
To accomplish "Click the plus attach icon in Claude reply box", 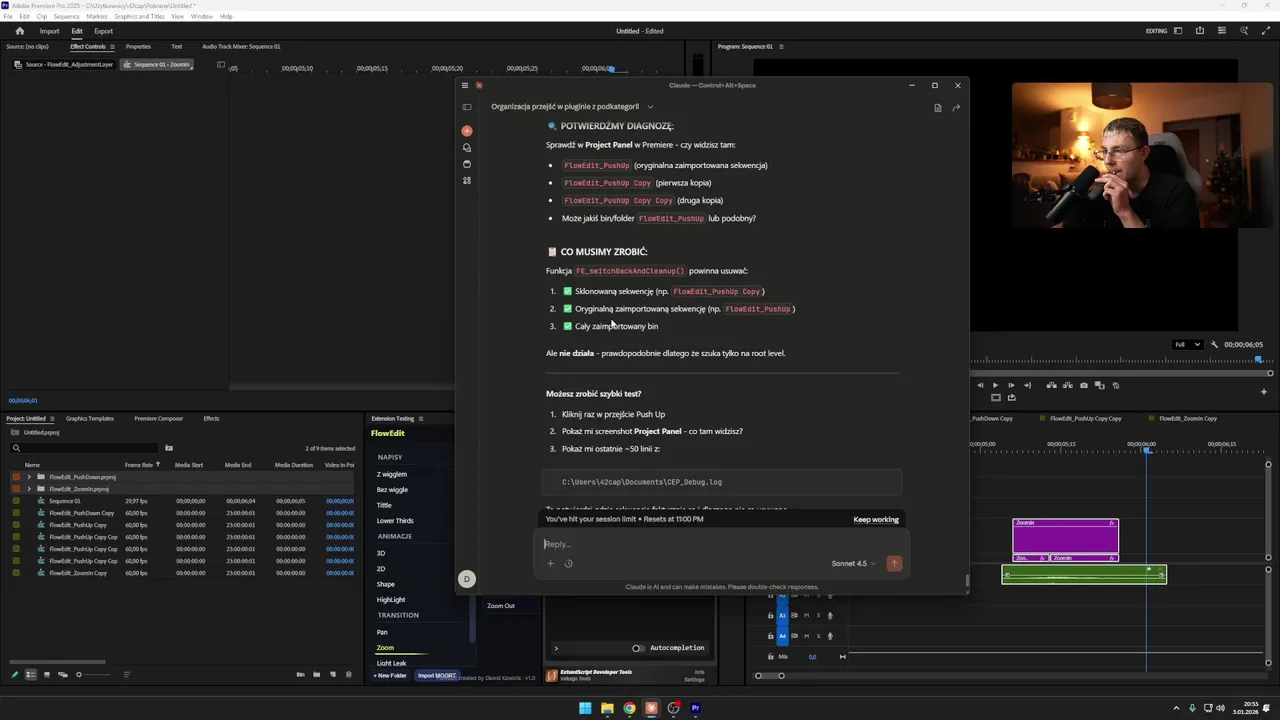I will point(550,563).
